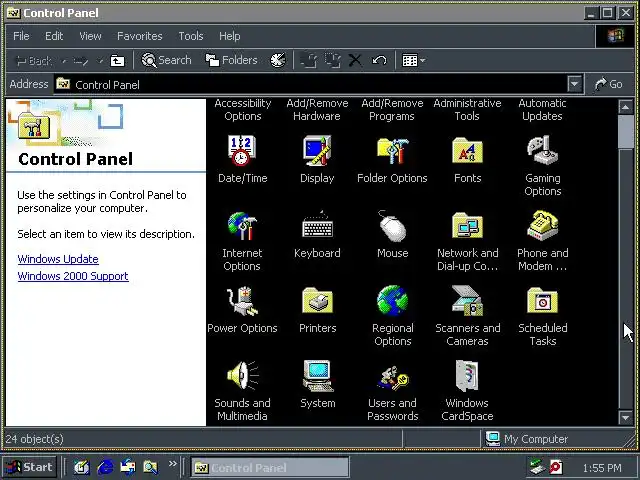The height and width of the screenshot is (480, 640).
Task: Click the Back toolbar button
Action: pyautogui.click(x=34, y=61)
